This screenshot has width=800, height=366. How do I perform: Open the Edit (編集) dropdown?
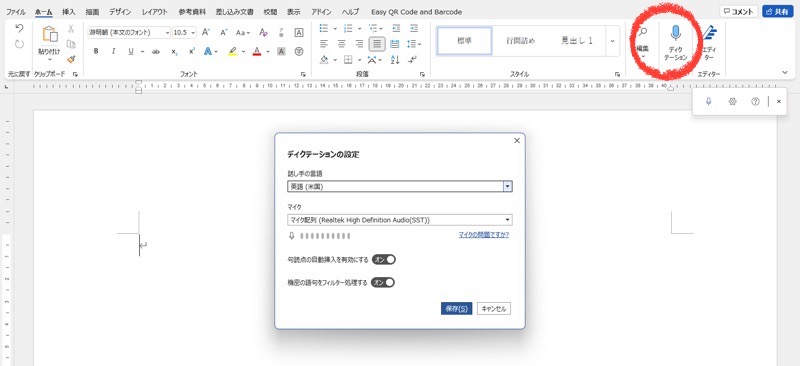click(642, 43)
